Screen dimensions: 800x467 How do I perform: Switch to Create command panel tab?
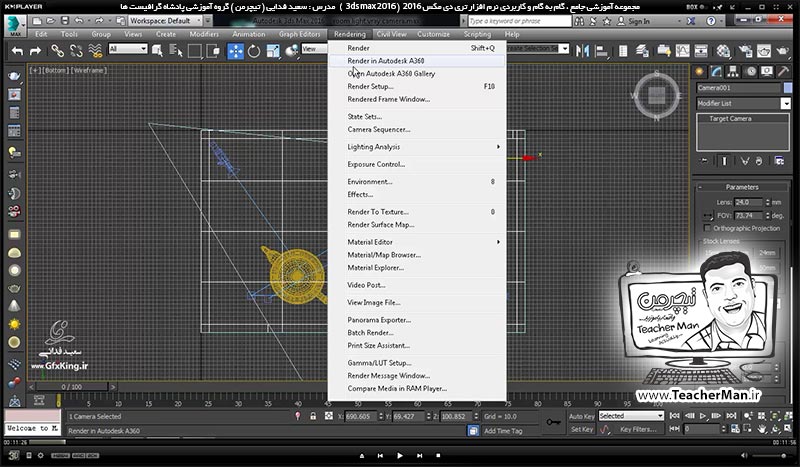pyautogui.click(x=700, y=71)
